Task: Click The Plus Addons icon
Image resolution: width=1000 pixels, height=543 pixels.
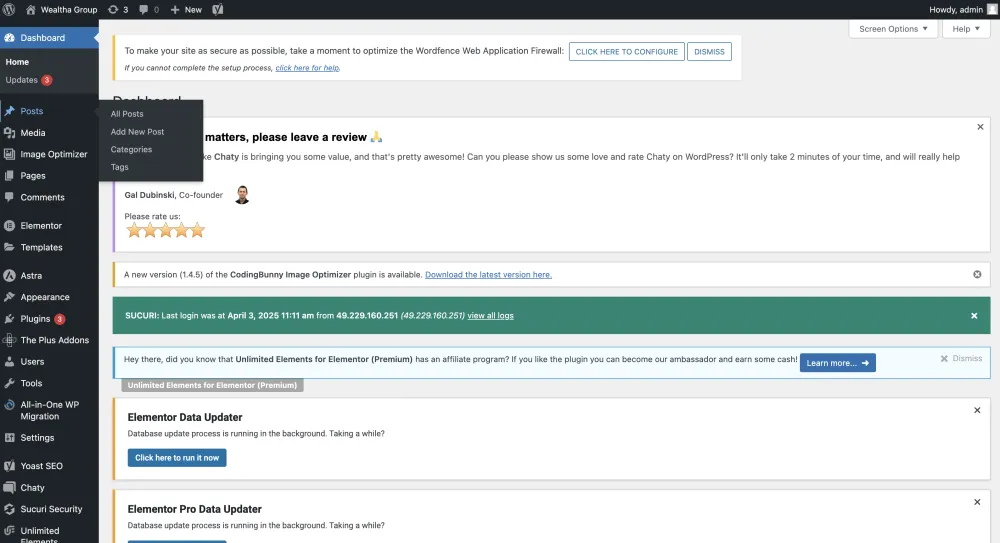Action: (x=10, y=340)
